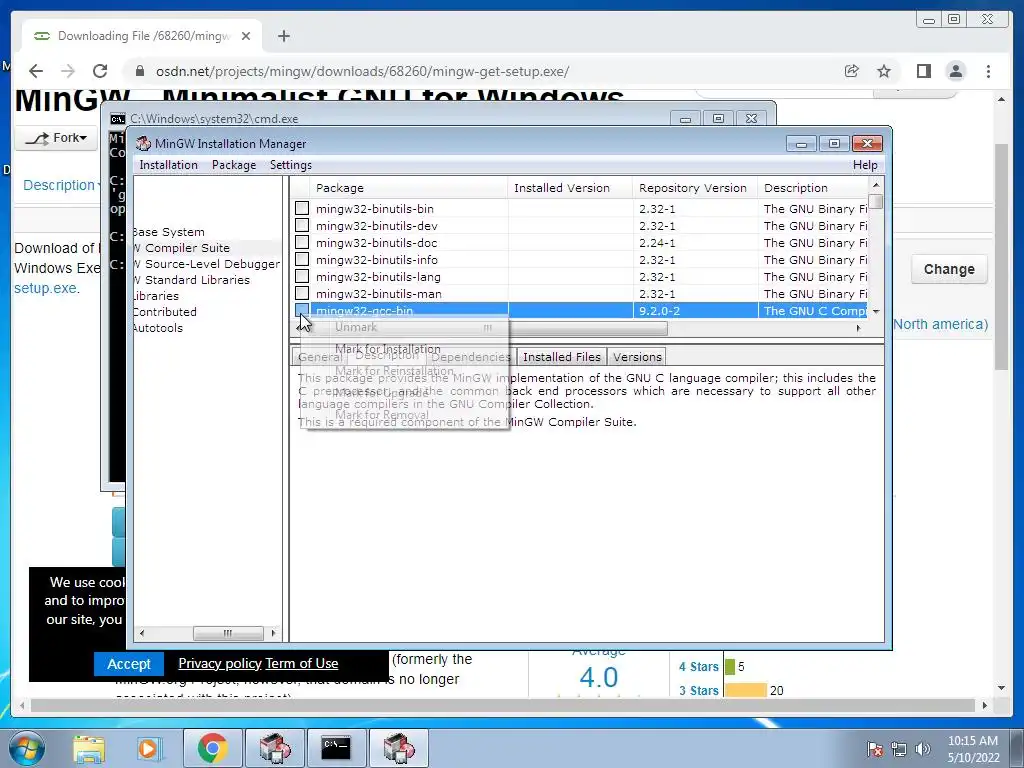The image size is (1024, 768).
Task: Open Term of Use link
Action: 302,664
